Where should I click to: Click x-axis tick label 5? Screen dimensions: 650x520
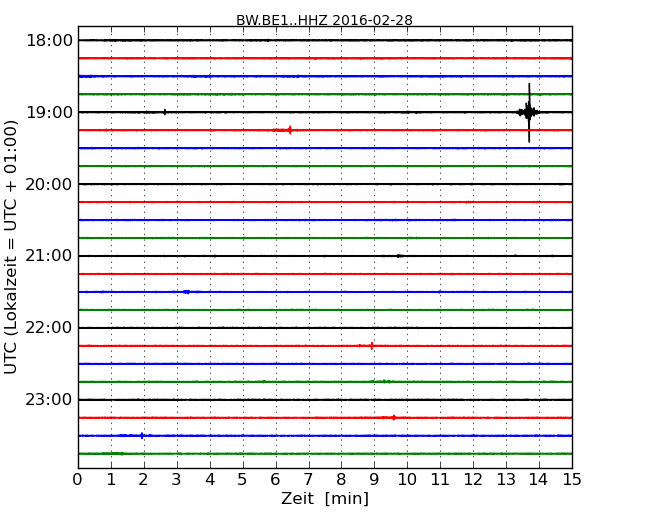242,479
